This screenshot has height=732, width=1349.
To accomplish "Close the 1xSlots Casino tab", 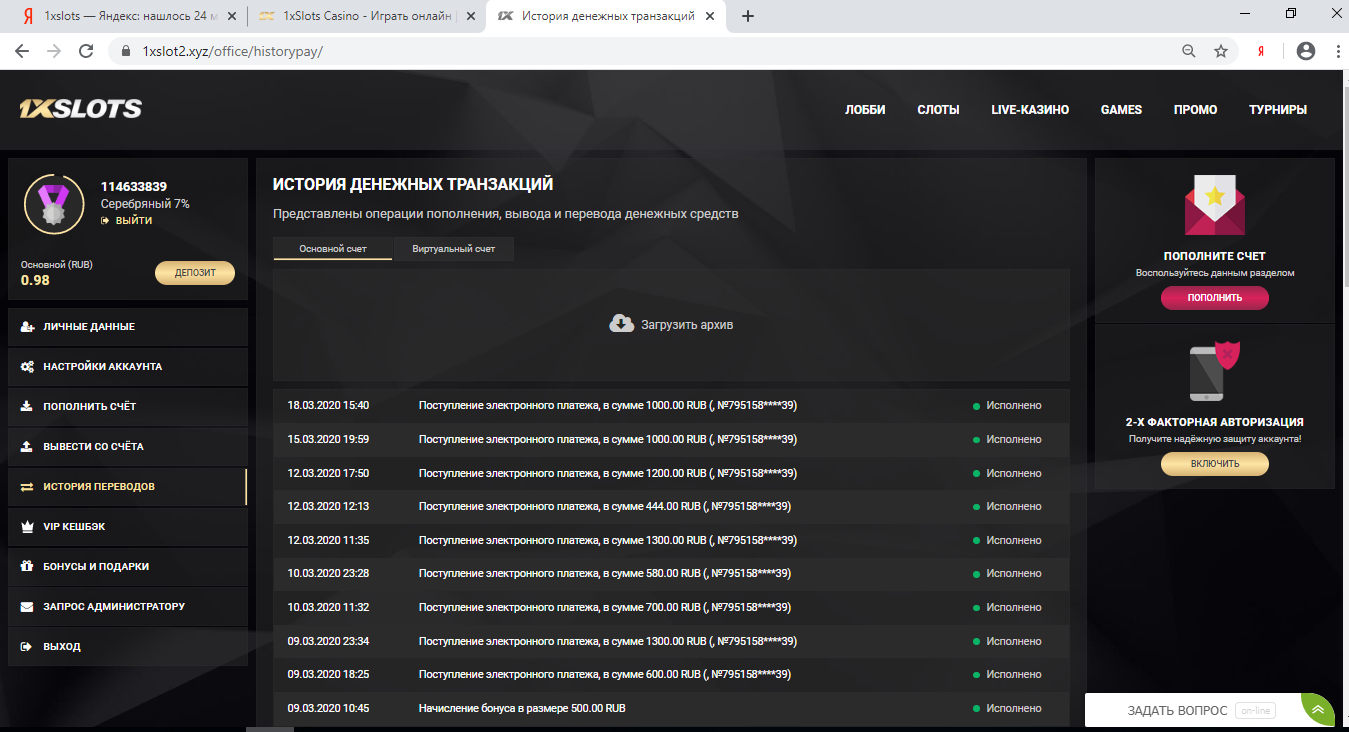I will [470, 16].
